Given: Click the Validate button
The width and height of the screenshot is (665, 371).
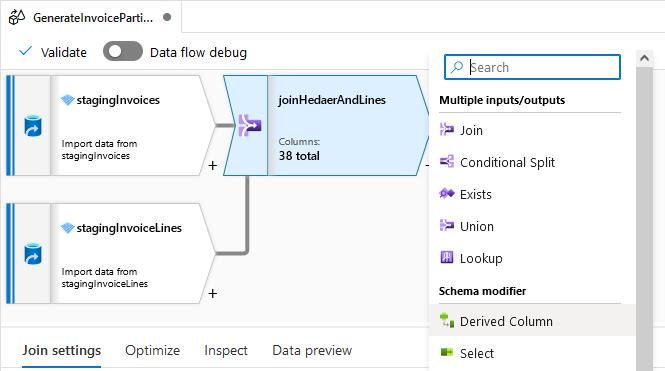Looking at the screenshot, I should [x=53, y=52].
